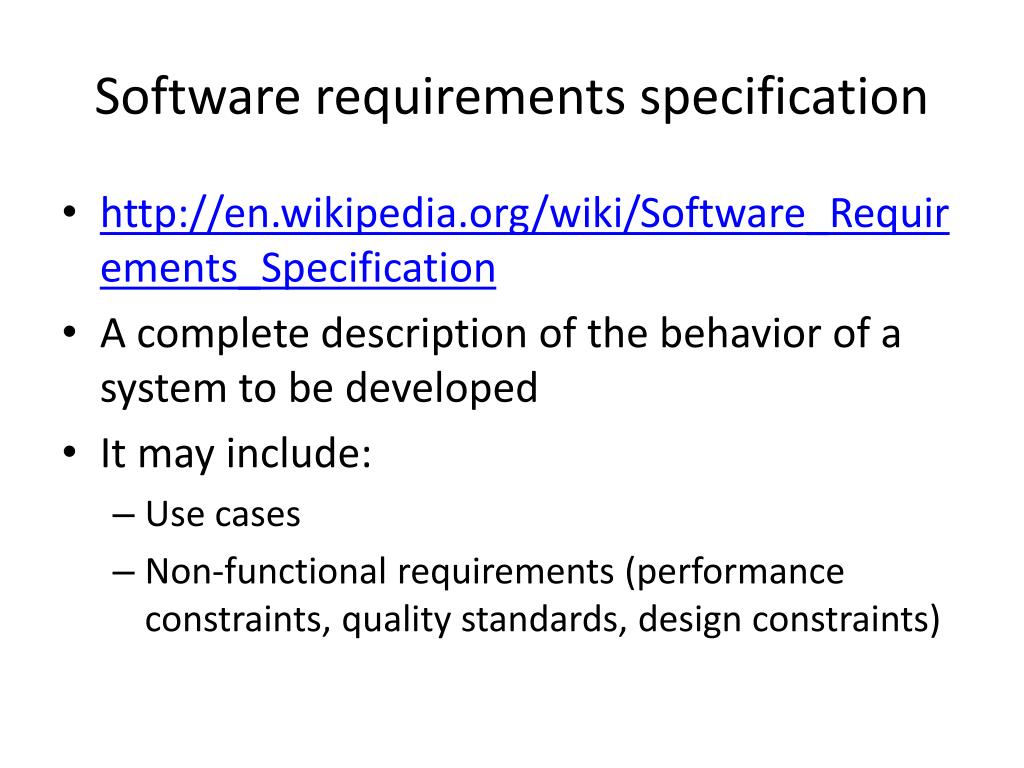Click the text 'It may include:'
The image size is (1024, 768).
pos(236,454)
